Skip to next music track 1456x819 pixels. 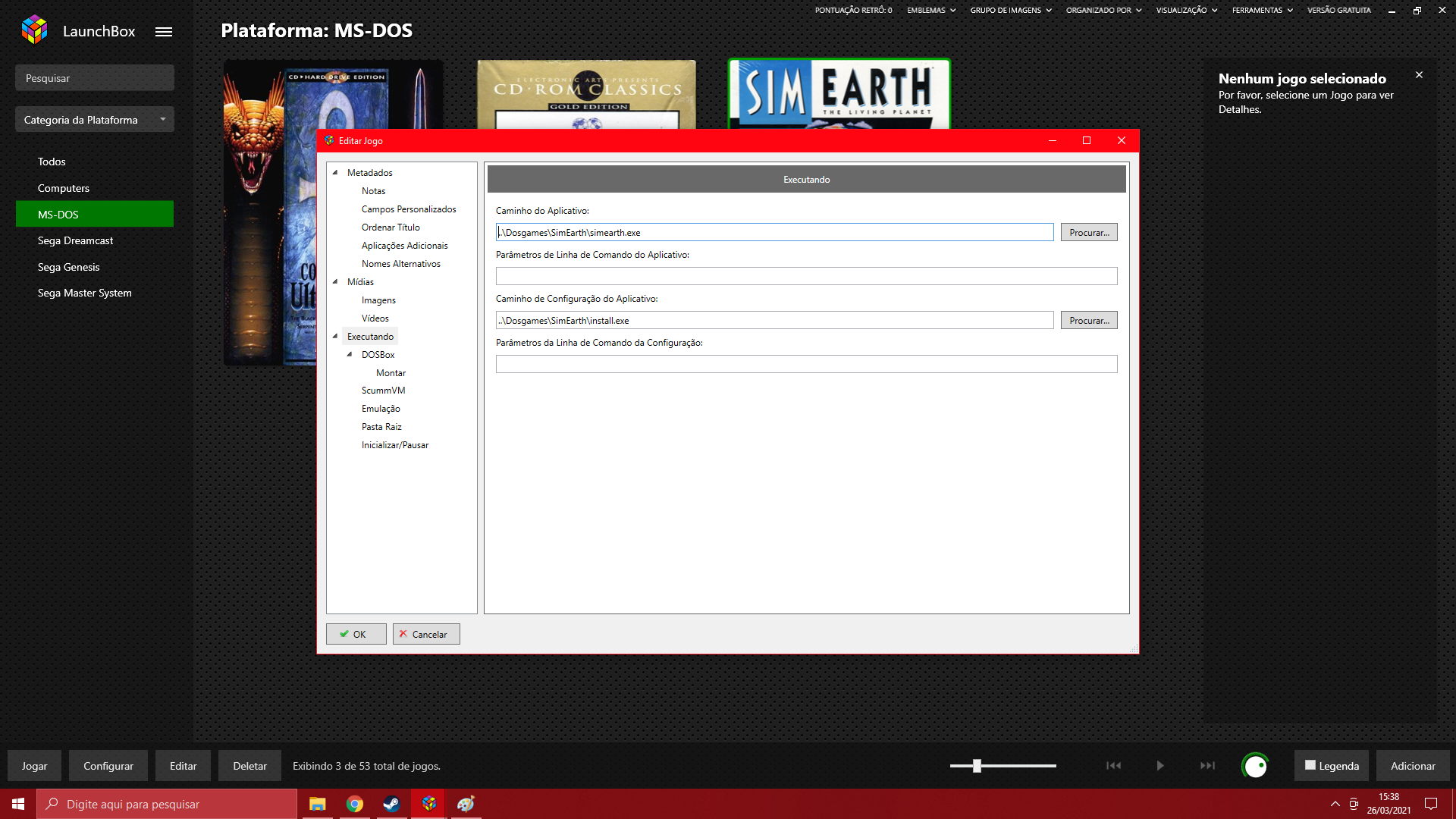[x=1207, y=766]
